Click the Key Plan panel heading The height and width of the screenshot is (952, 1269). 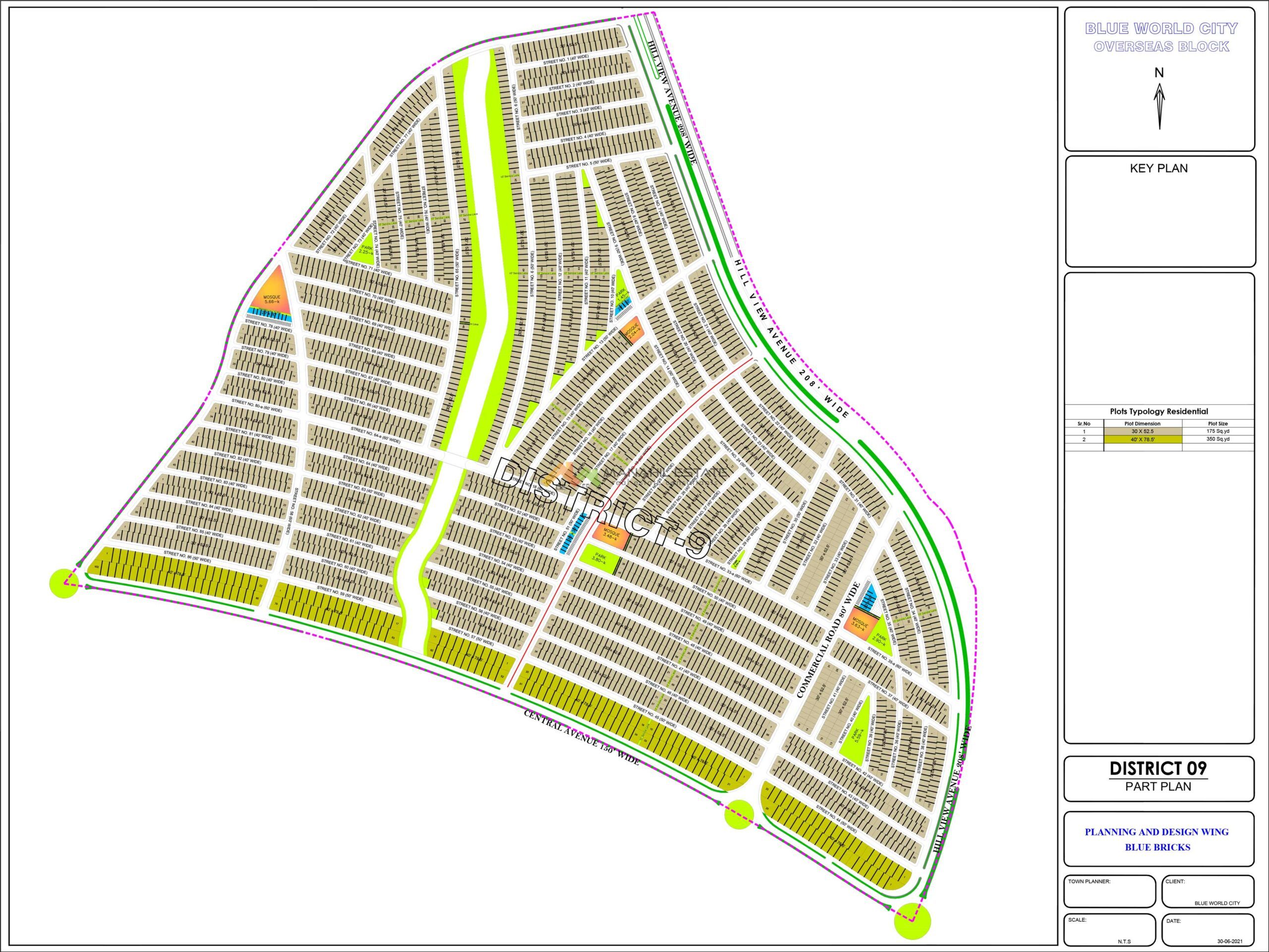pyautogui.click(x=1158, y=168)
